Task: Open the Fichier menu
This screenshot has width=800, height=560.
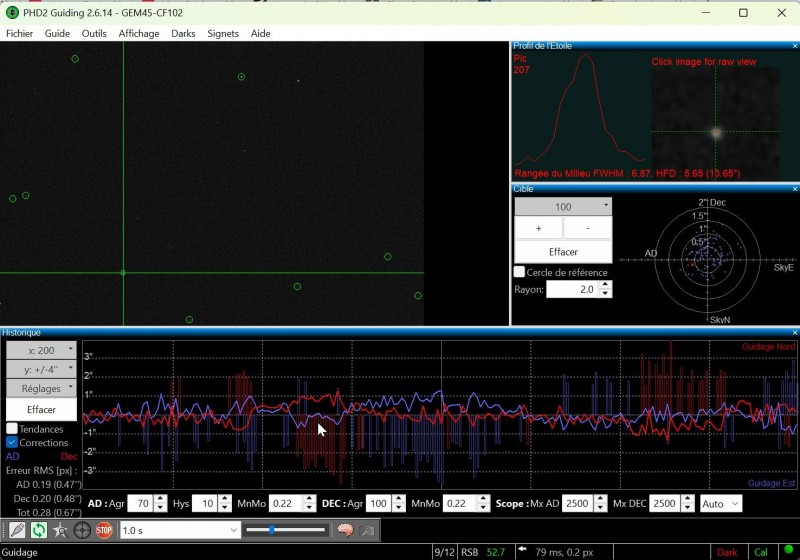Action: (x=19, y=34)
